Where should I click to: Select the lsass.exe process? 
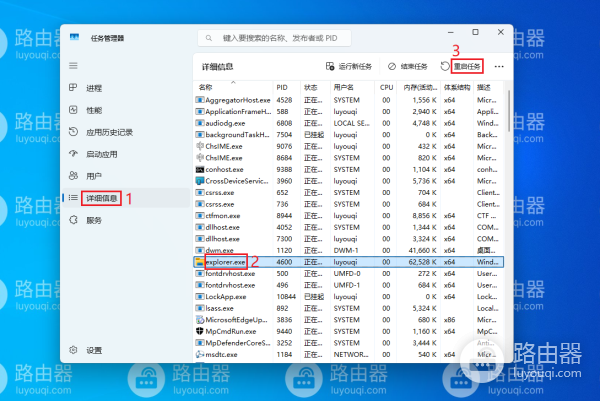pos(348,308)
